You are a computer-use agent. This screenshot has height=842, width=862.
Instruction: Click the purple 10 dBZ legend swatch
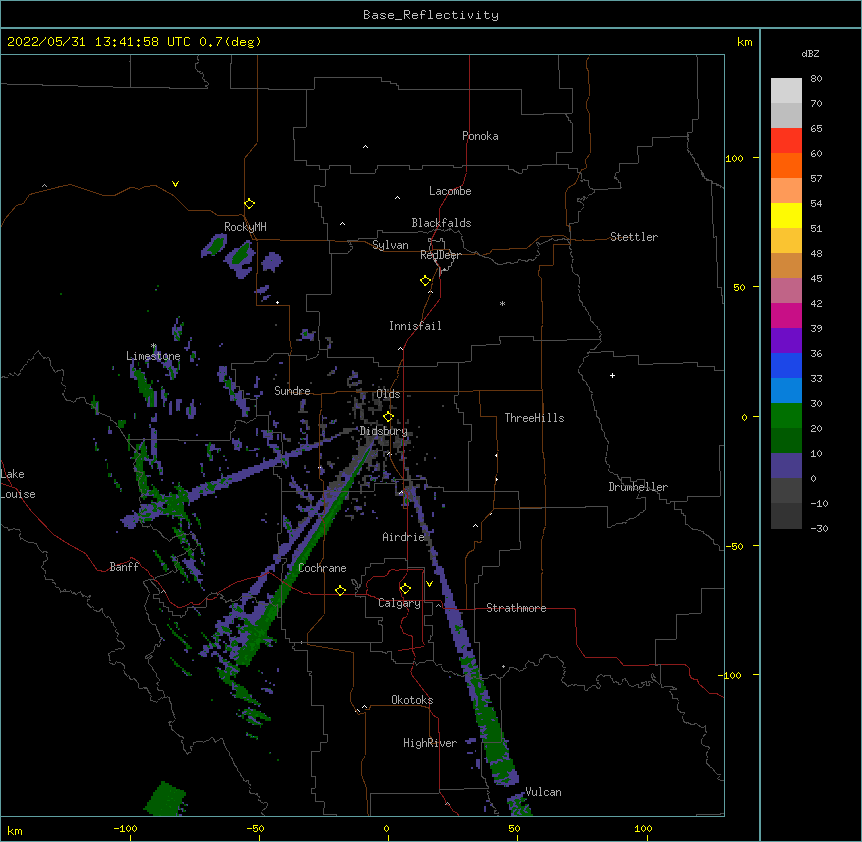click(x=786, y=466)
